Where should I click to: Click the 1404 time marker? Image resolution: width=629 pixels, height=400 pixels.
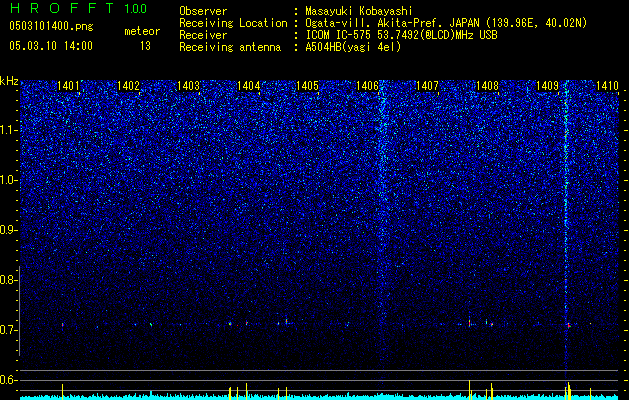pos(248,86)
